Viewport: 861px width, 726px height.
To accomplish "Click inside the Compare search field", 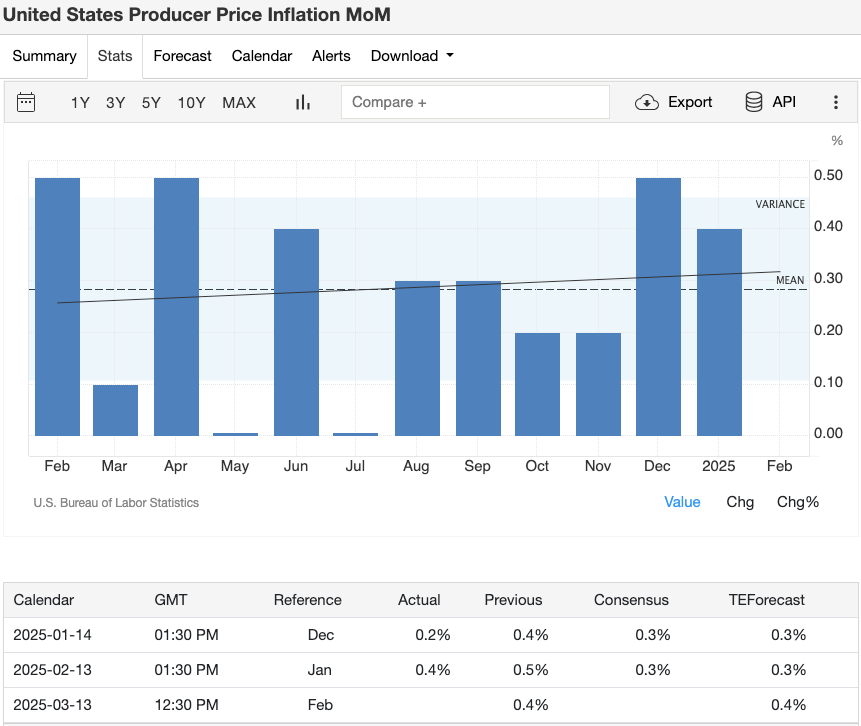I will click(x=475, y=102).
